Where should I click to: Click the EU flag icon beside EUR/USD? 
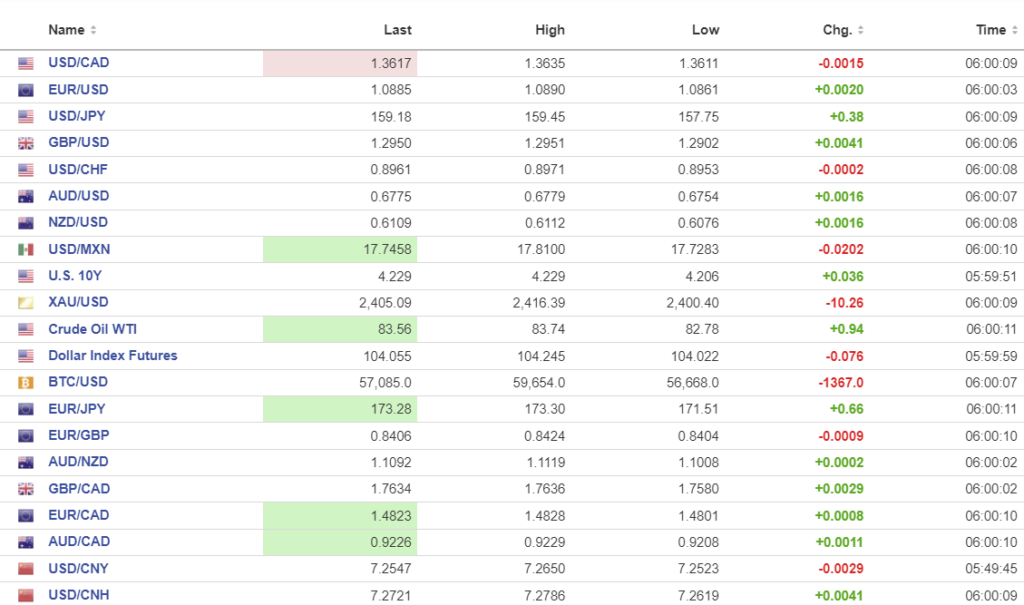click(26, 90)
